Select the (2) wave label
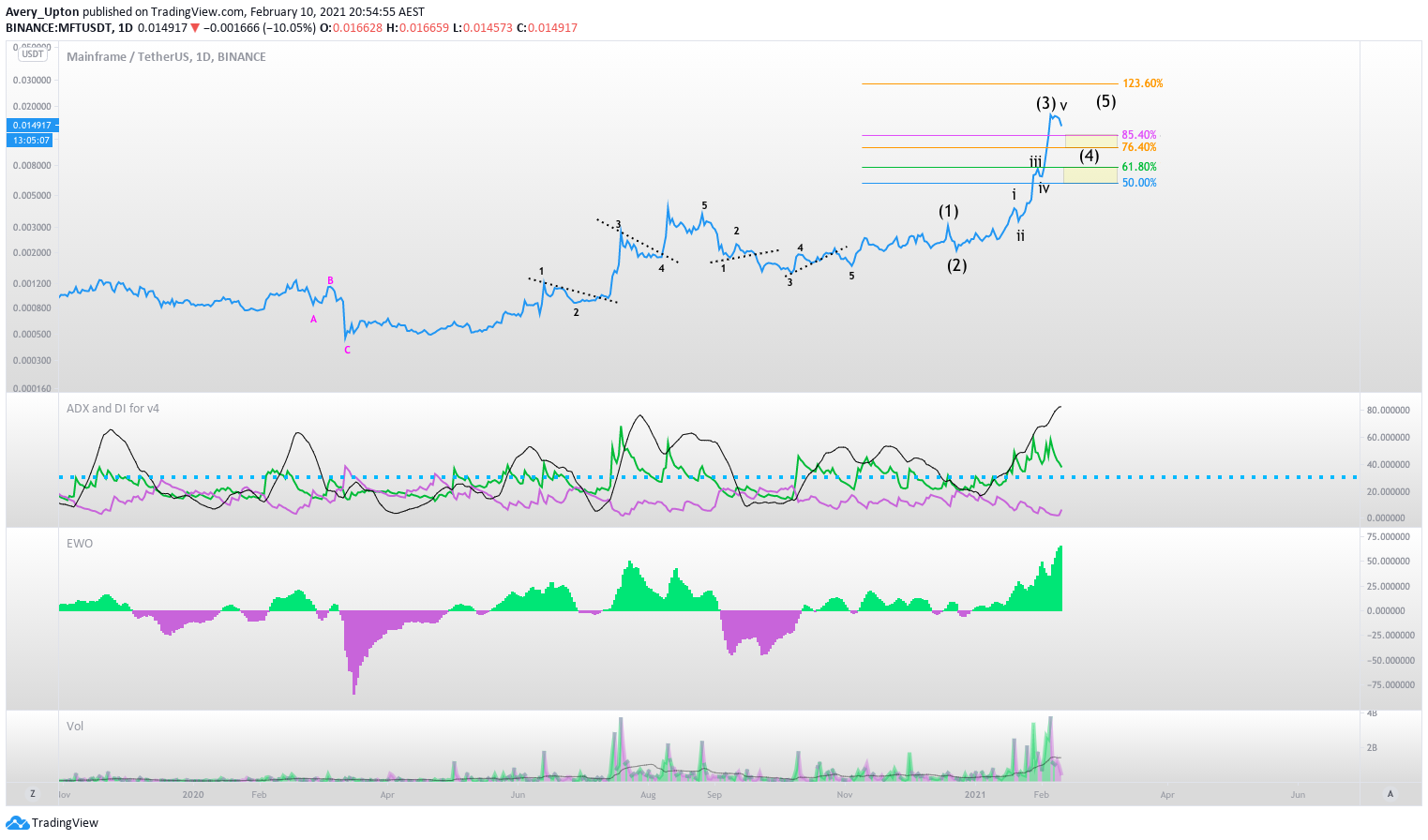Viewport: 1428px width, 840px height. tap(956, 265)
